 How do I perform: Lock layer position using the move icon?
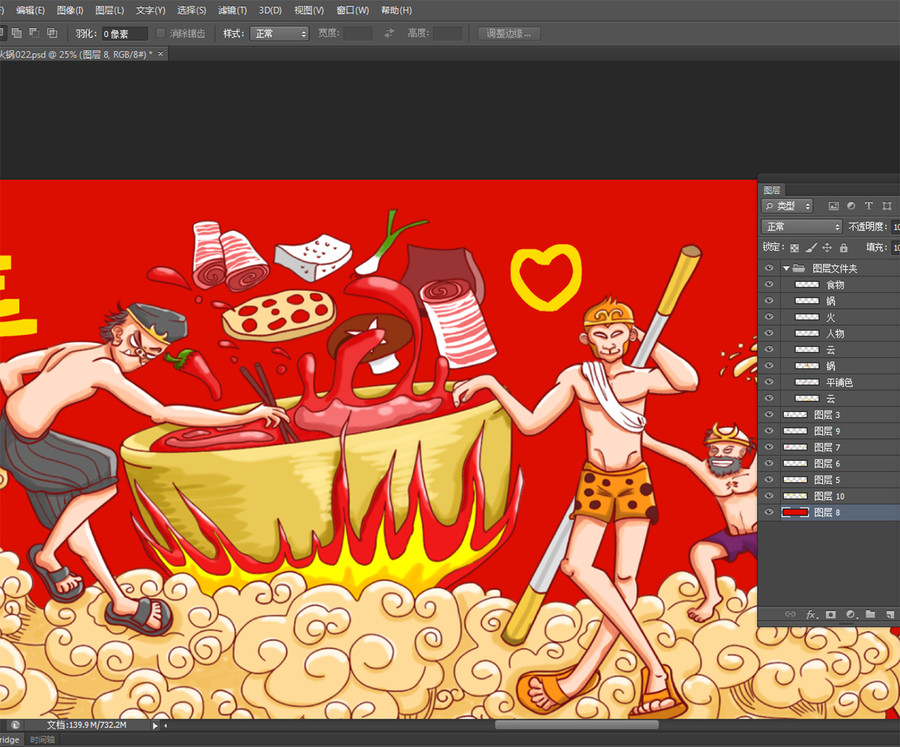(827, 247)
